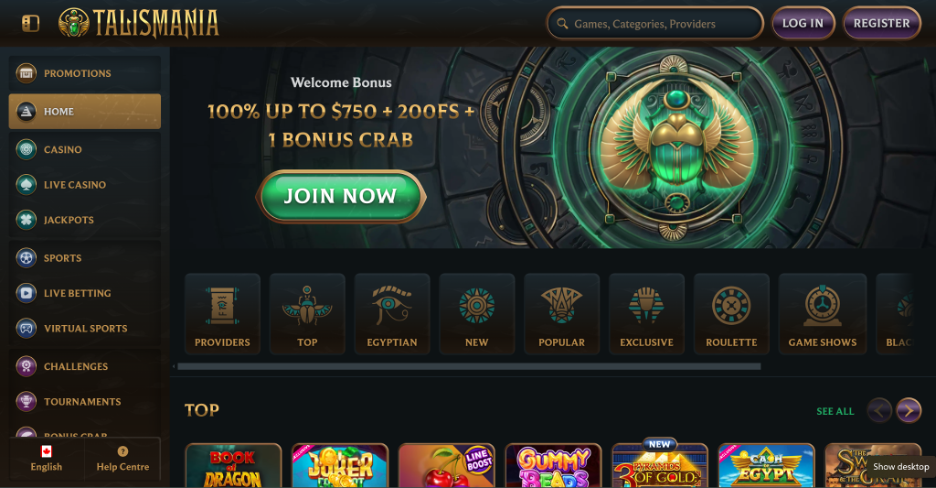Open the Exclusive pharaoh category
Viewport: 936px width, 488px height.
click(646, 314)
